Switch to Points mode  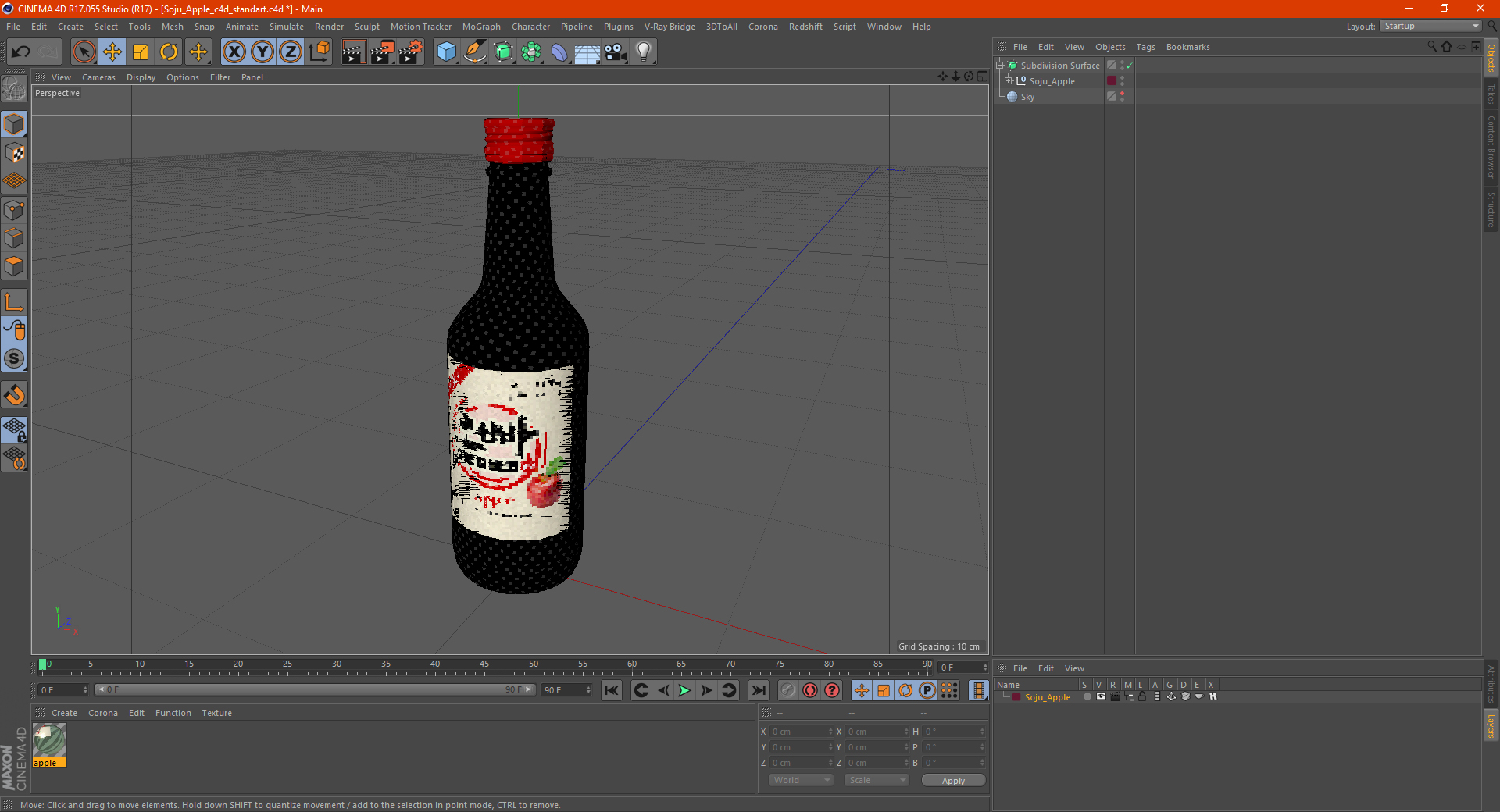14,210
